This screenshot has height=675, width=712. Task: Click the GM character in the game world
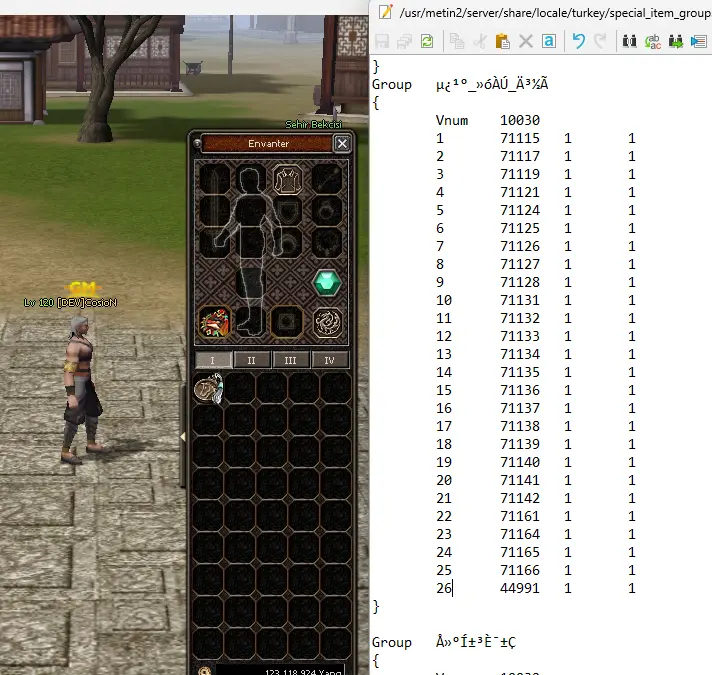click(x=82, y=389)
